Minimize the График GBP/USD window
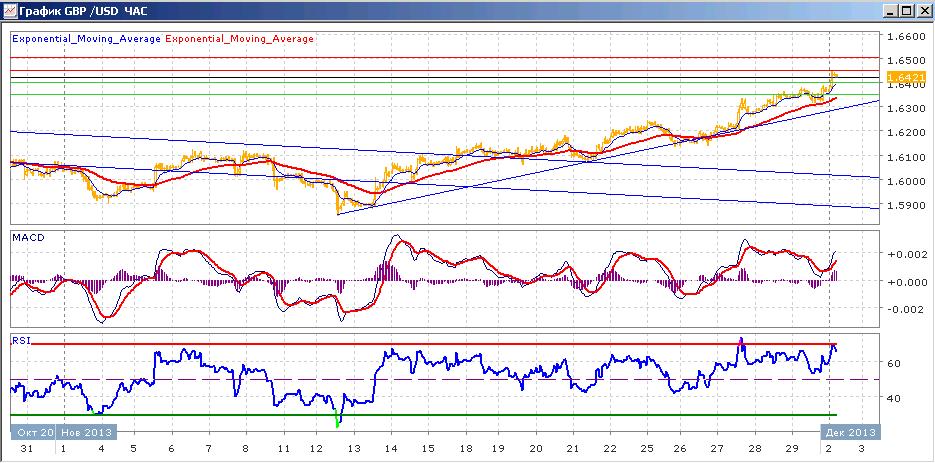This screenshot has width=935, height=463. pyautogui.click(x=891, y=11)
